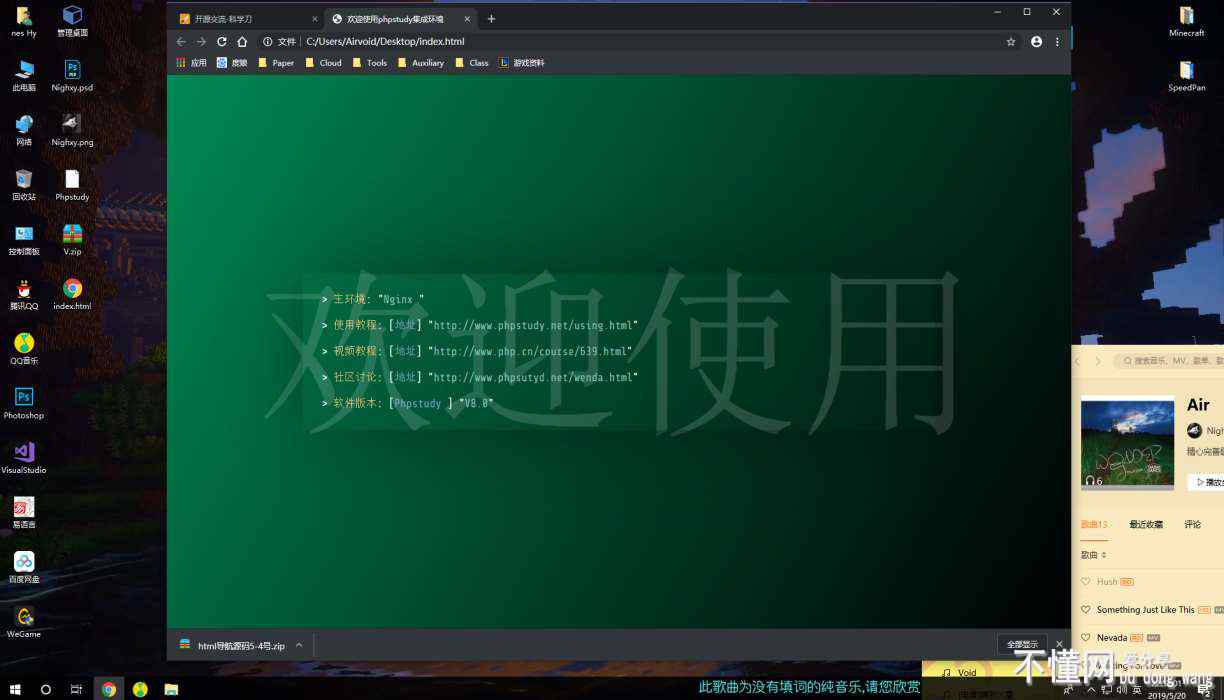Select the 管理桌面 desktop icon
The height and width of the screenshot is (700, 1224).
(x=72, y=21)
